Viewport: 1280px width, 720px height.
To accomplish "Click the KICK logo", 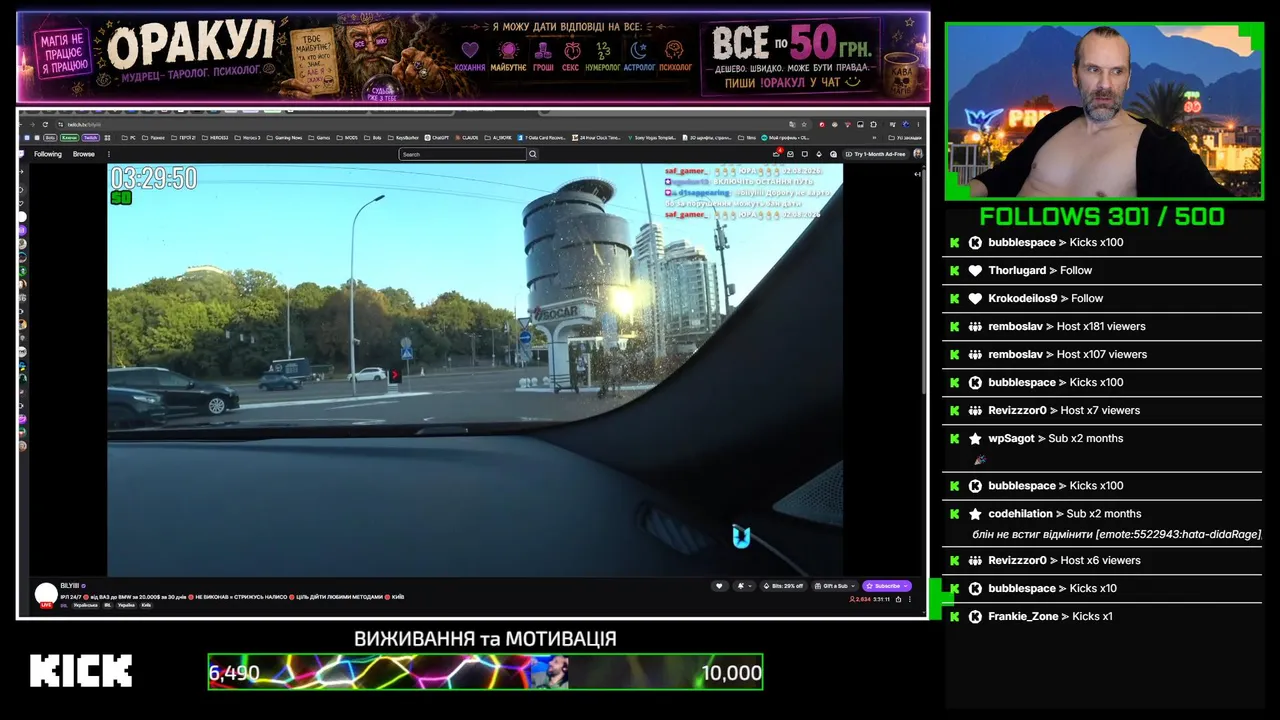I will pos(81,671).
